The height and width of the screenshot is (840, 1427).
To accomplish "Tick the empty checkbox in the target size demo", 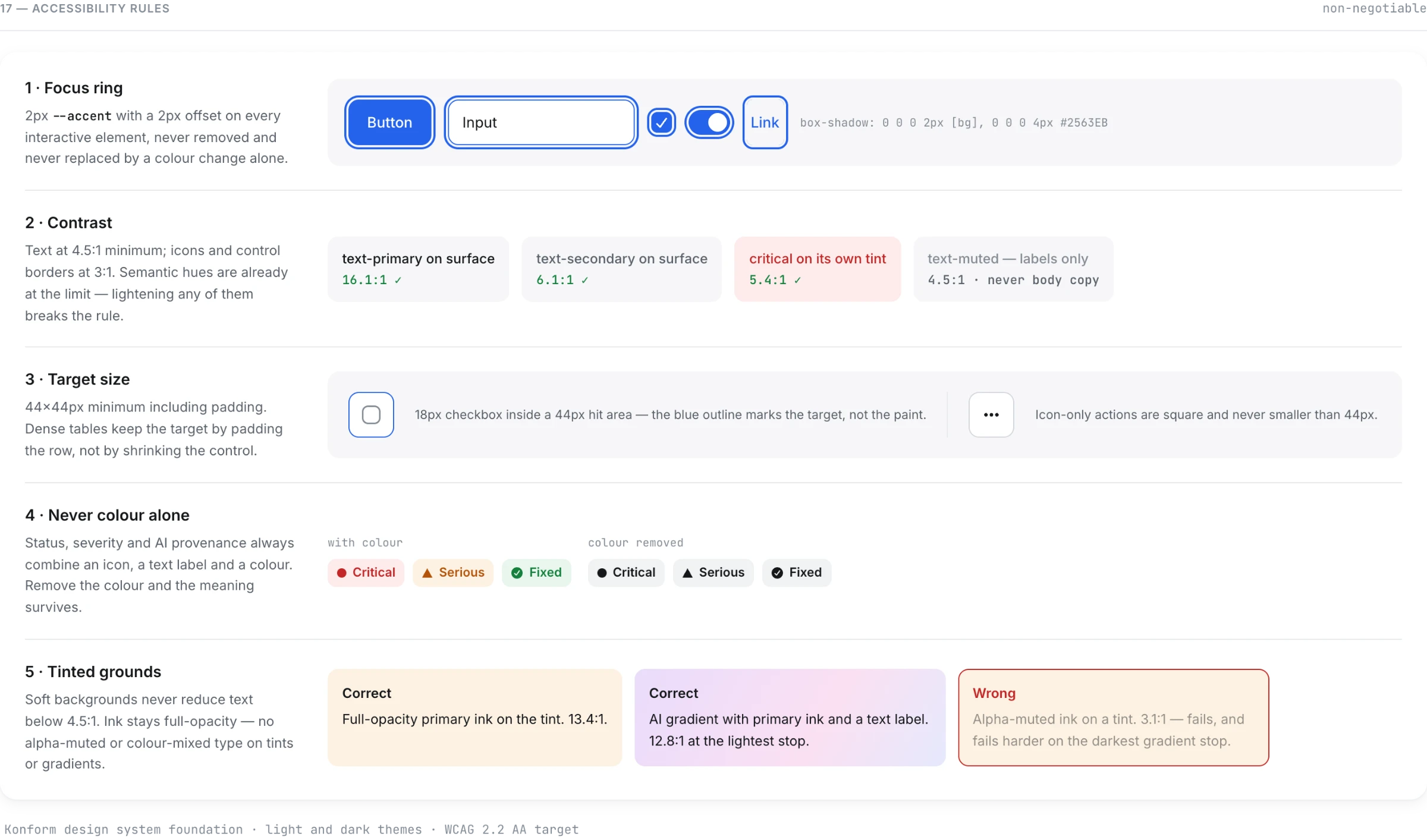I will click(371, 415).
